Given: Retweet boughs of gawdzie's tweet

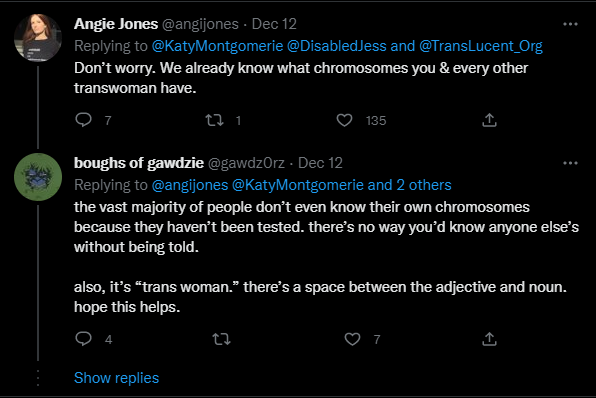Looking at the screenshot, I should pos(222,339).
